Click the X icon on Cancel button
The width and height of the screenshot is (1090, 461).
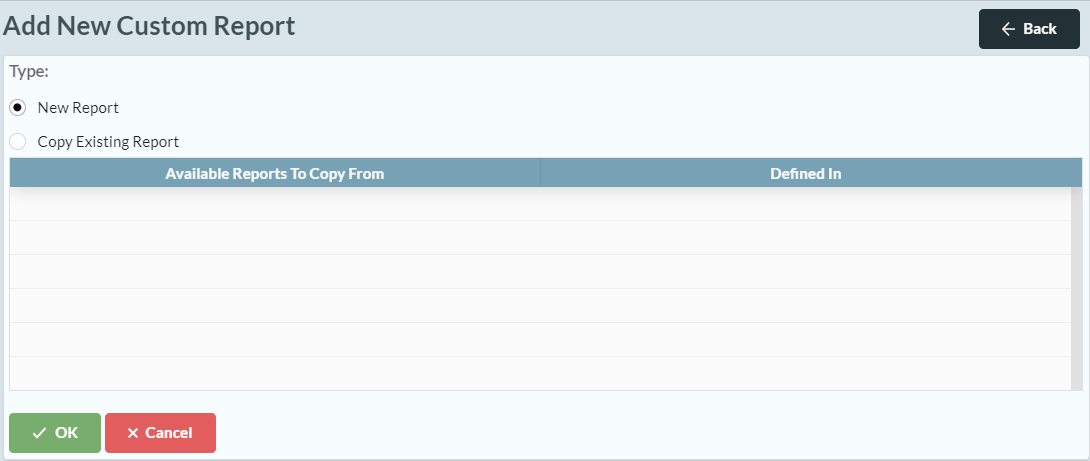pyautogui.click(x=133, y=433)
